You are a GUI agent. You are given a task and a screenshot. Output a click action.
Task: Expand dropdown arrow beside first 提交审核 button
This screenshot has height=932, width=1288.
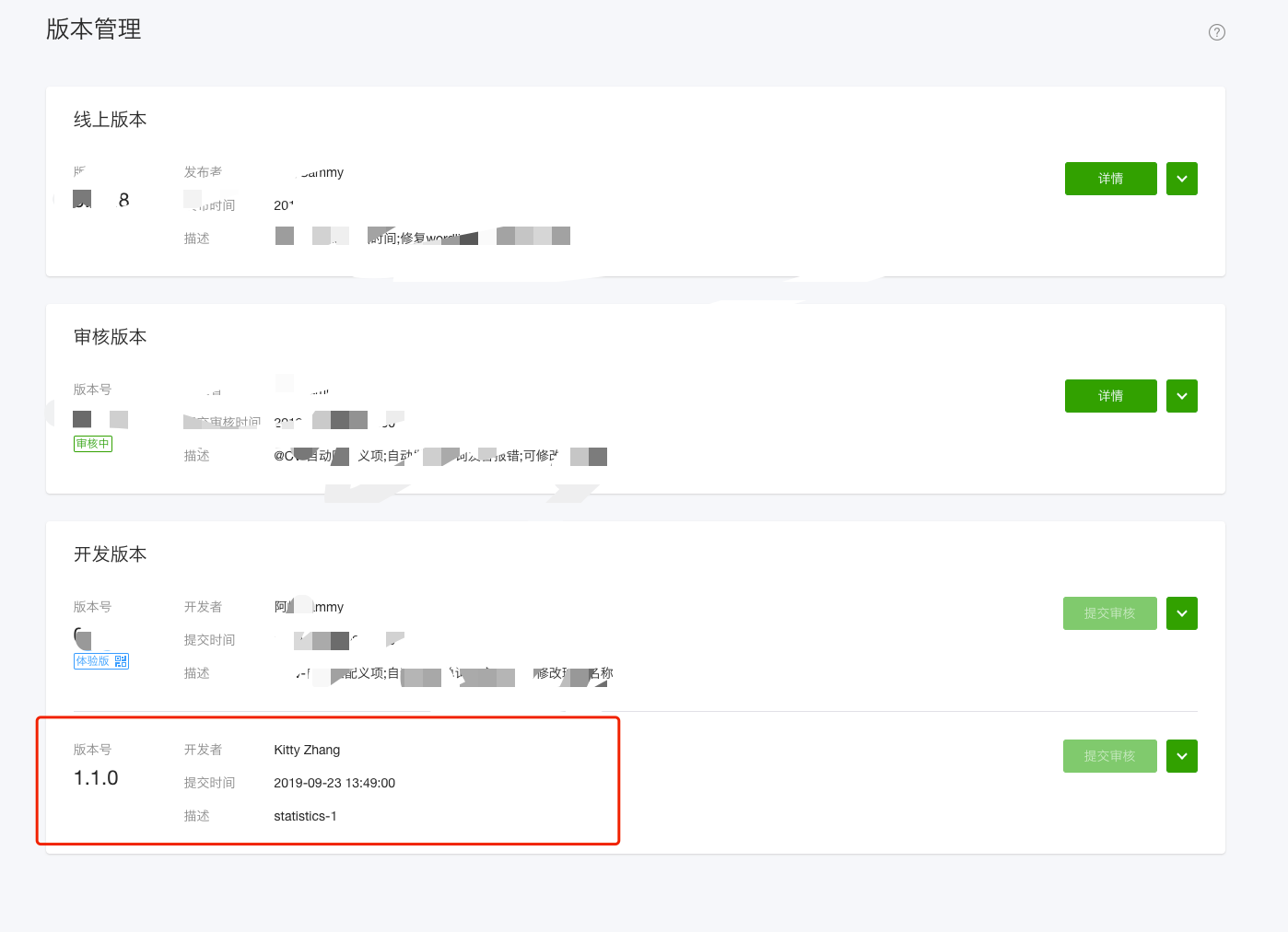tap(1182, 613)
